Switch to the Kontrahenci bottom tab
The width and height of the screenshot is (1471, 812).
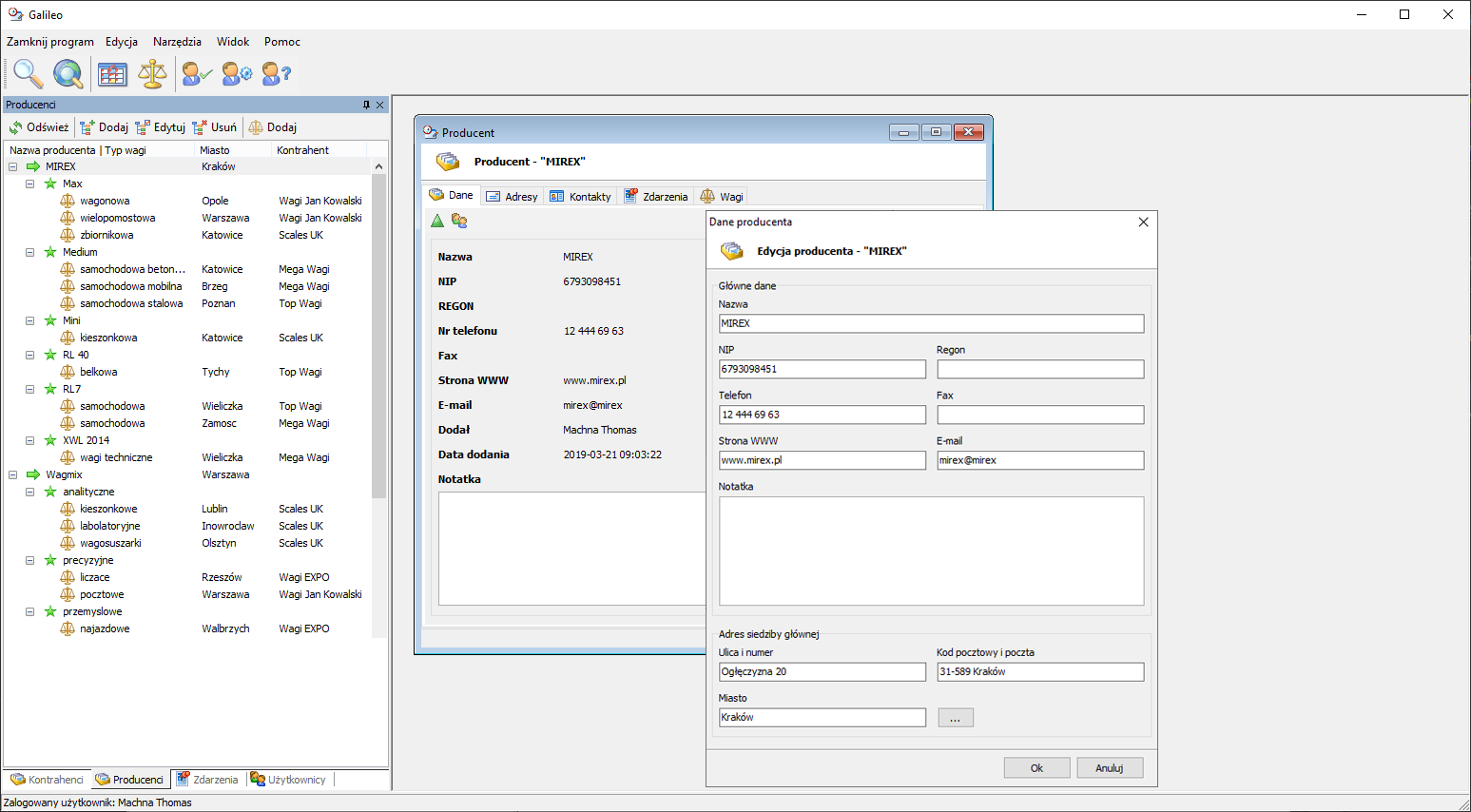48,780
